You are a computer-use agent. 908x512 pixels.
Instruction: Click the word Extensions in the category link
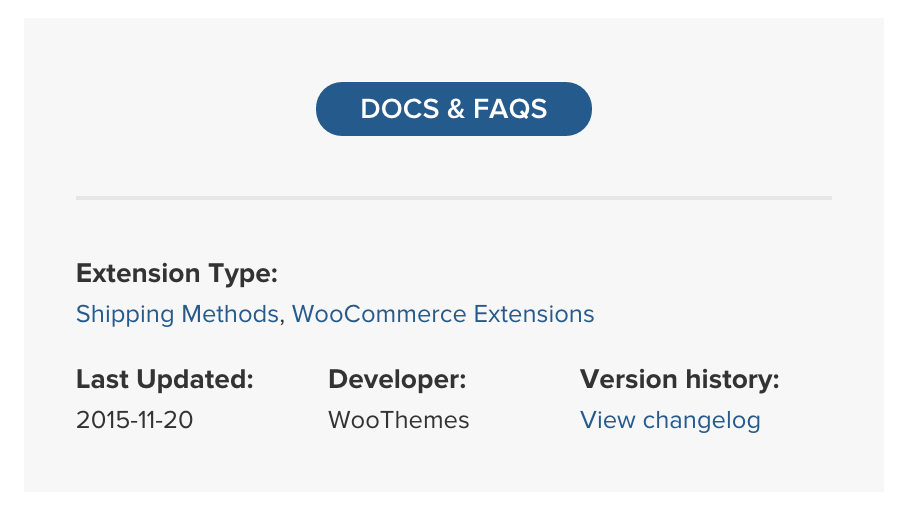point(534,314)
